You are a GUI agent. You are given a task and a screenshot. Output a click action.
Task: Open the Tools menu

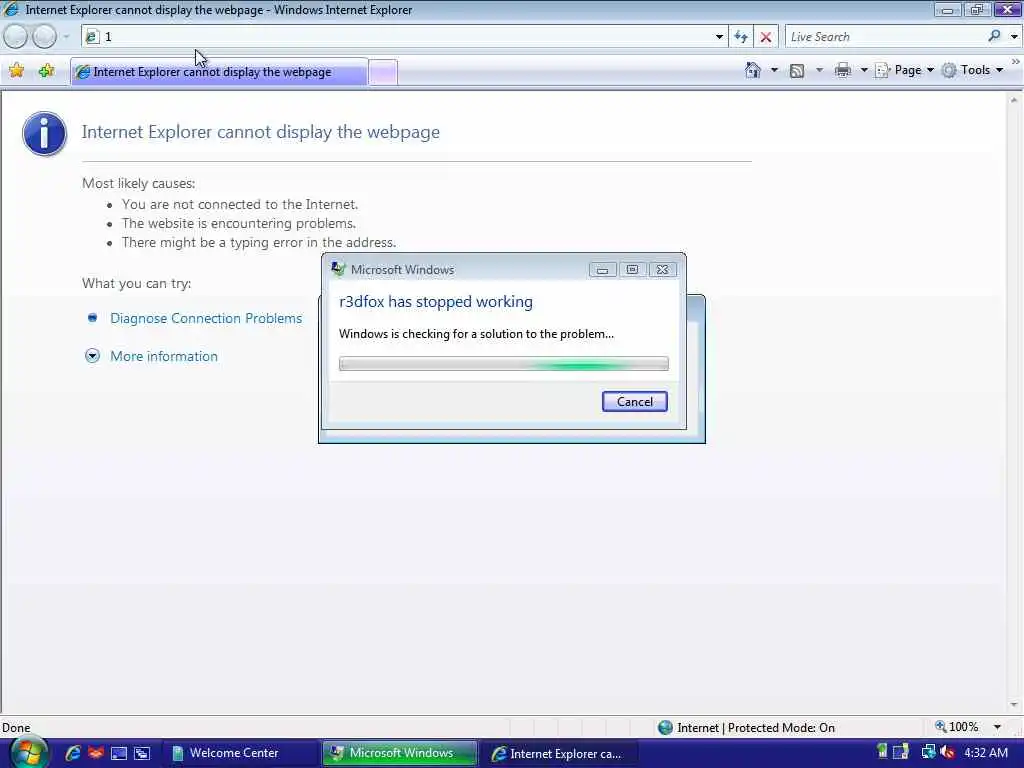pos(973,70)
